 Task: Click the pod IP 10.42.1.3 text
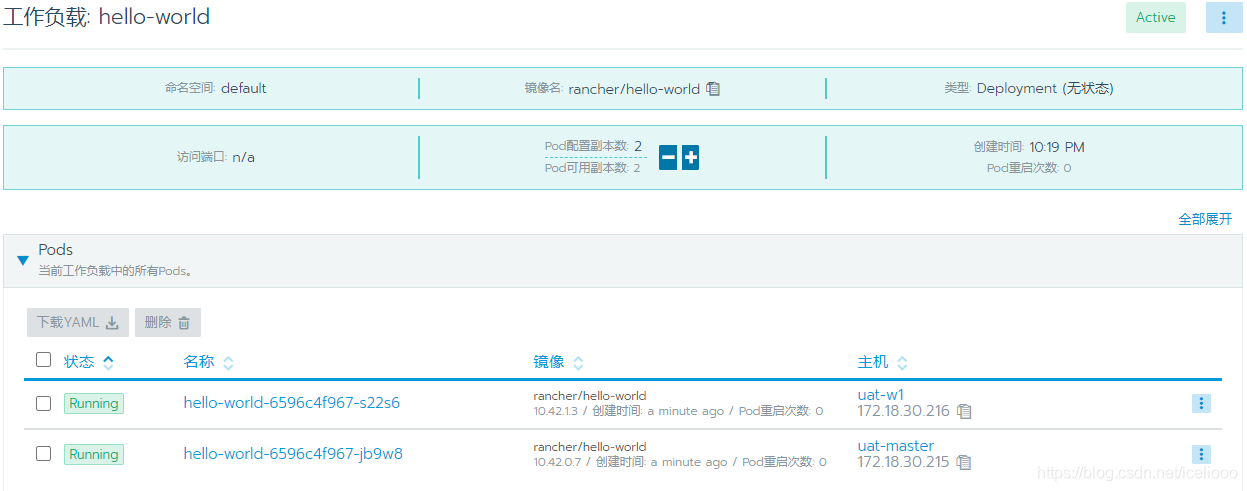tap(555, 411)
